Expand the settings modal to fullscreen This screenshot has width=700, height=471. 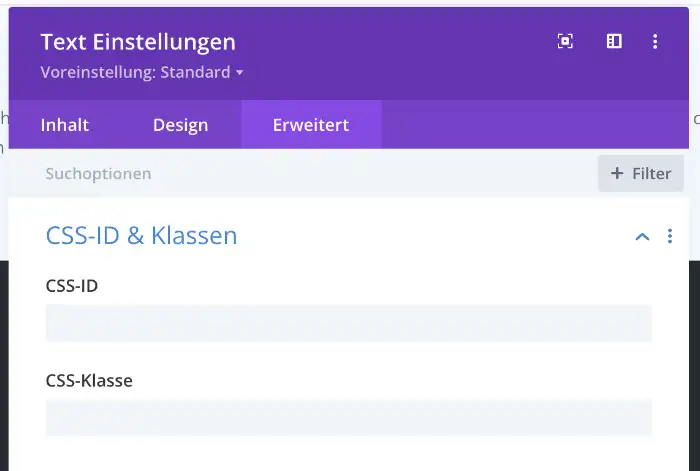coord(565,41)
